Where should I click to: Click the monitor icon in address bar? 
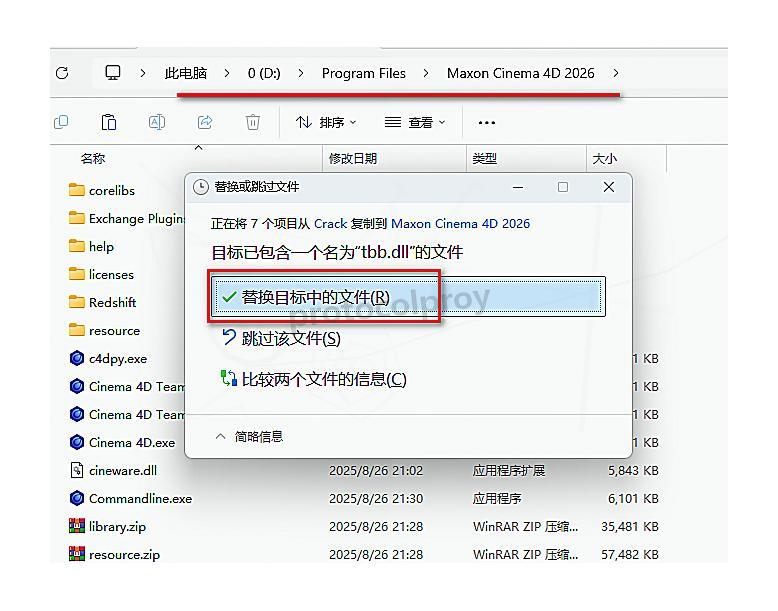click(113, 73)
